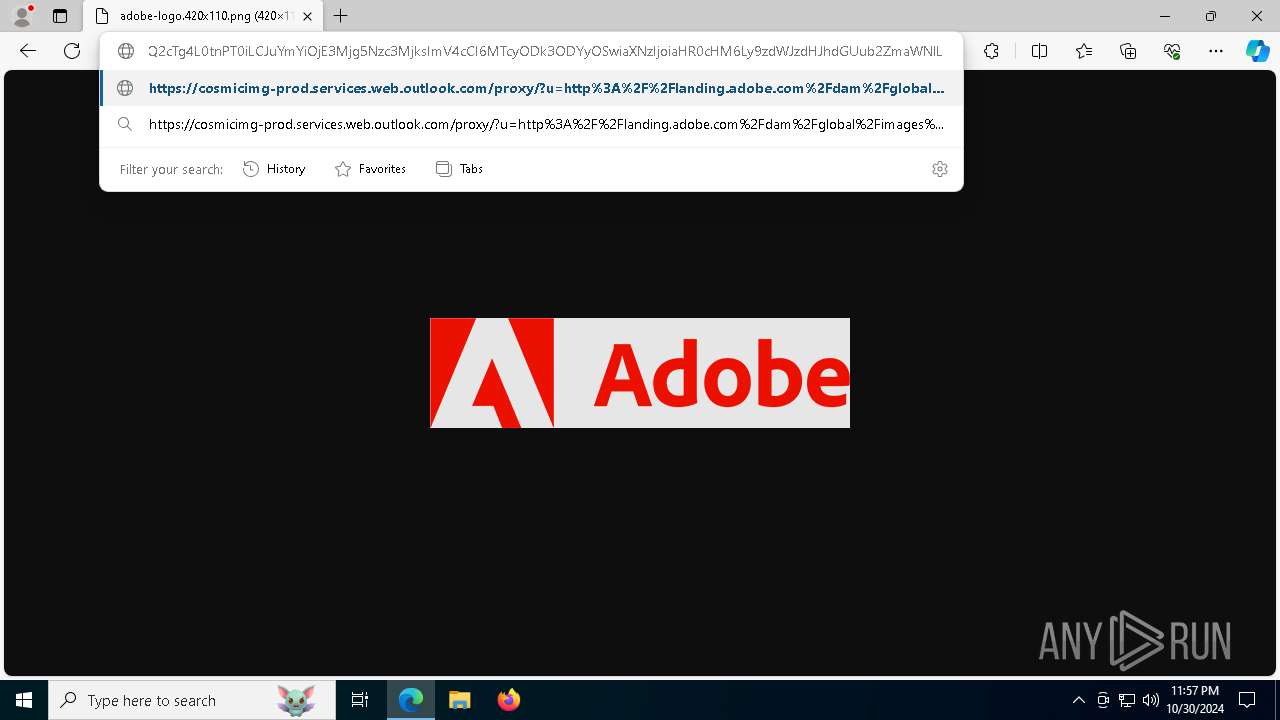Open the tab actions menu icon

[x=60, y=16]
